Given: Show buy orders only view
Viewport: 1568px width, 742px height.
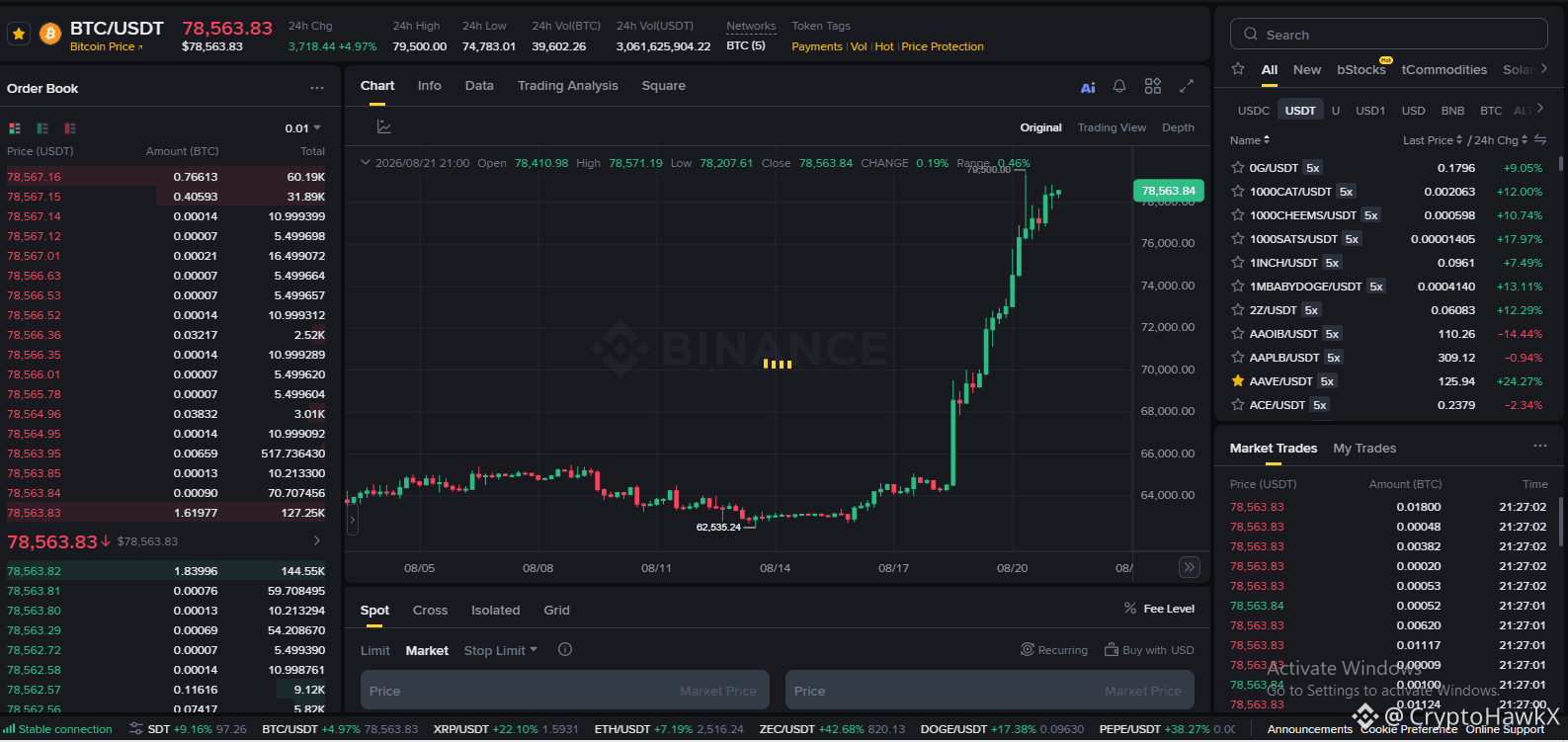Looking at the screenshot, I should point(42,128).
